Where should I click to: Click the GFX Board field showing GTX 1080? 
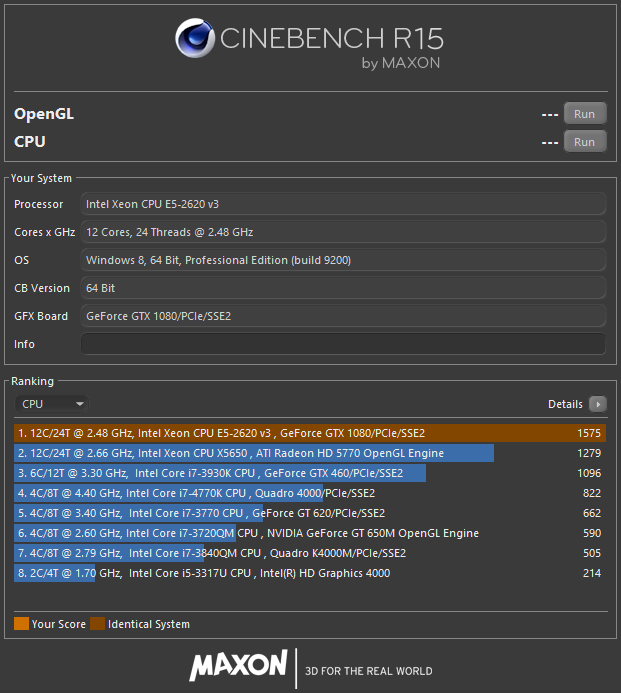343,316
